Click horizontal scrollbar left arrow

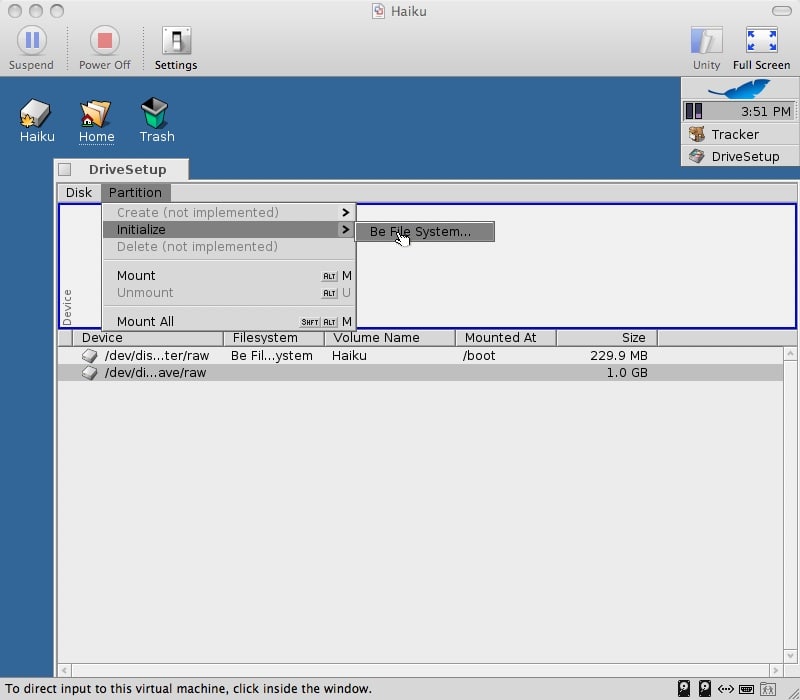(64, 670)
